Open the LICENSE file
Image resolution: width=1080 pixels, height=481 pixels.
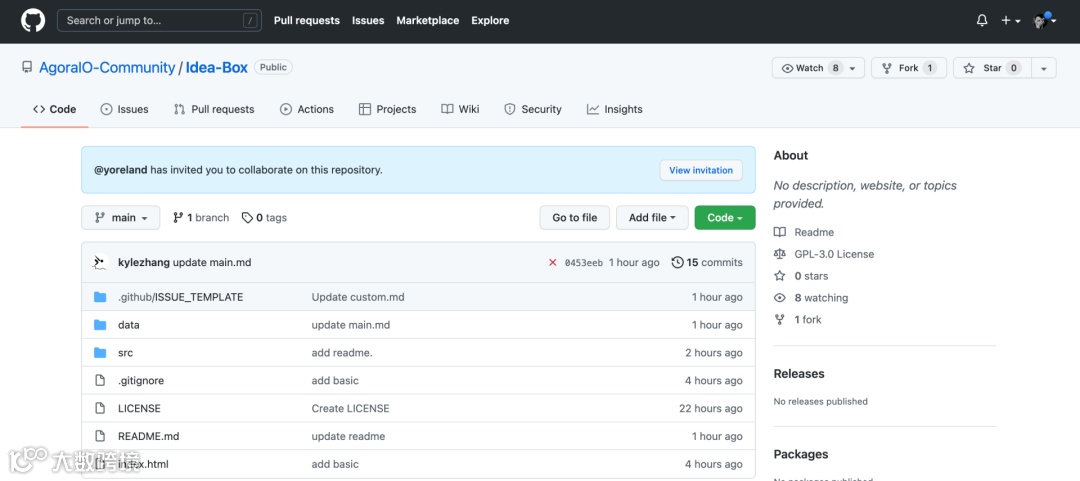click(139, 408)
